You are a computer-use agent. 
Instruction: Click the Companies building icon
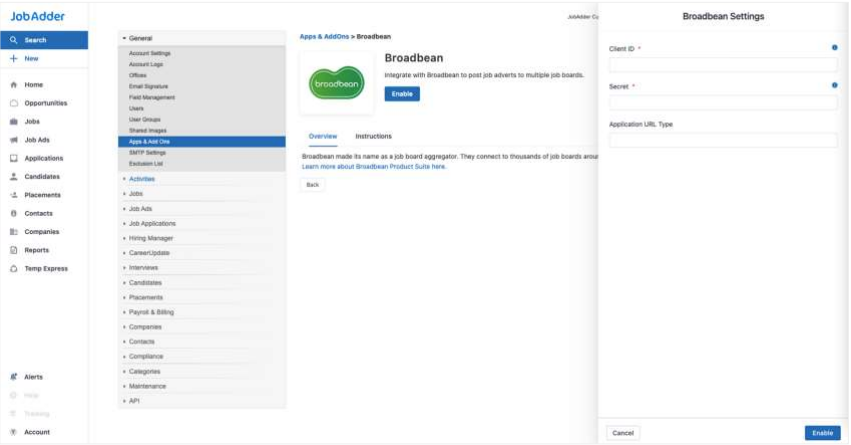[x=14, y=232]
